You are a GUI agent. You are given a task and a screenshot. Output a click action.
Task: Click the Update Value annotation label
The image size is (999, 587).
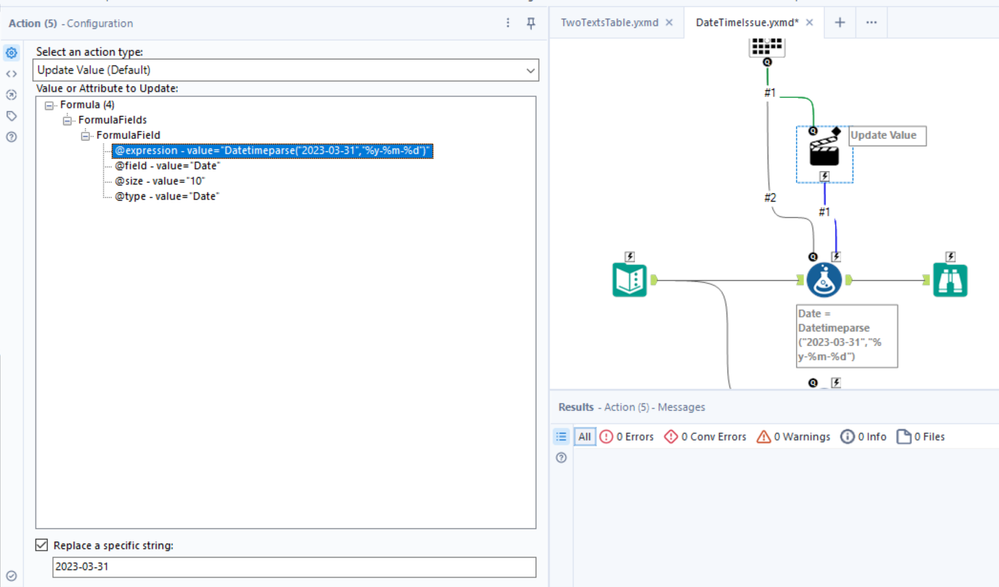click(x=888, y=136)
